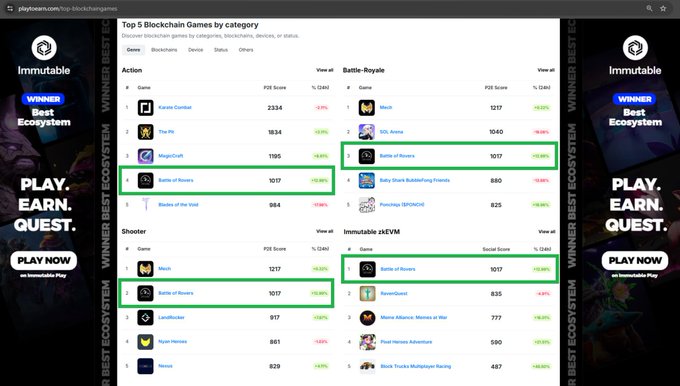Screen dimensions: 680x386
Task: Open the Karate Combat game icon
Action: point(146,108)
